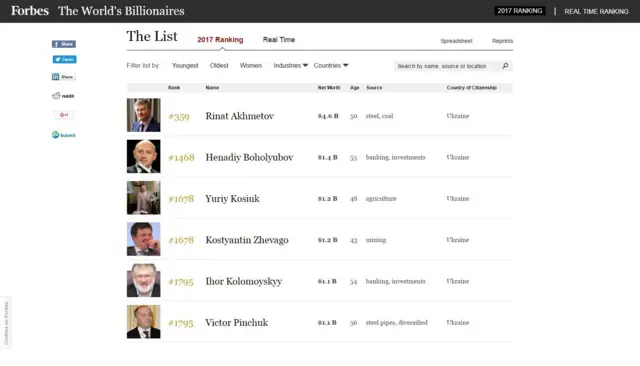Viewport: 640px width, 366px height.
Task: Sort by the Name column header
Action: (212, 88)
